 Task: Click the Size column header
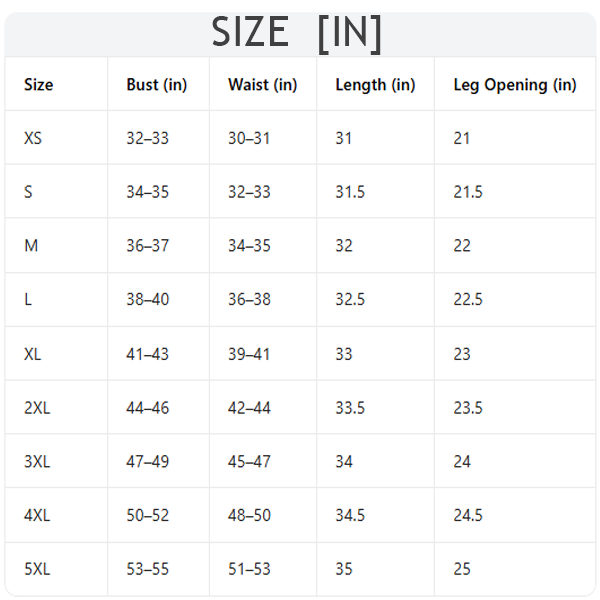click(38, 85)
